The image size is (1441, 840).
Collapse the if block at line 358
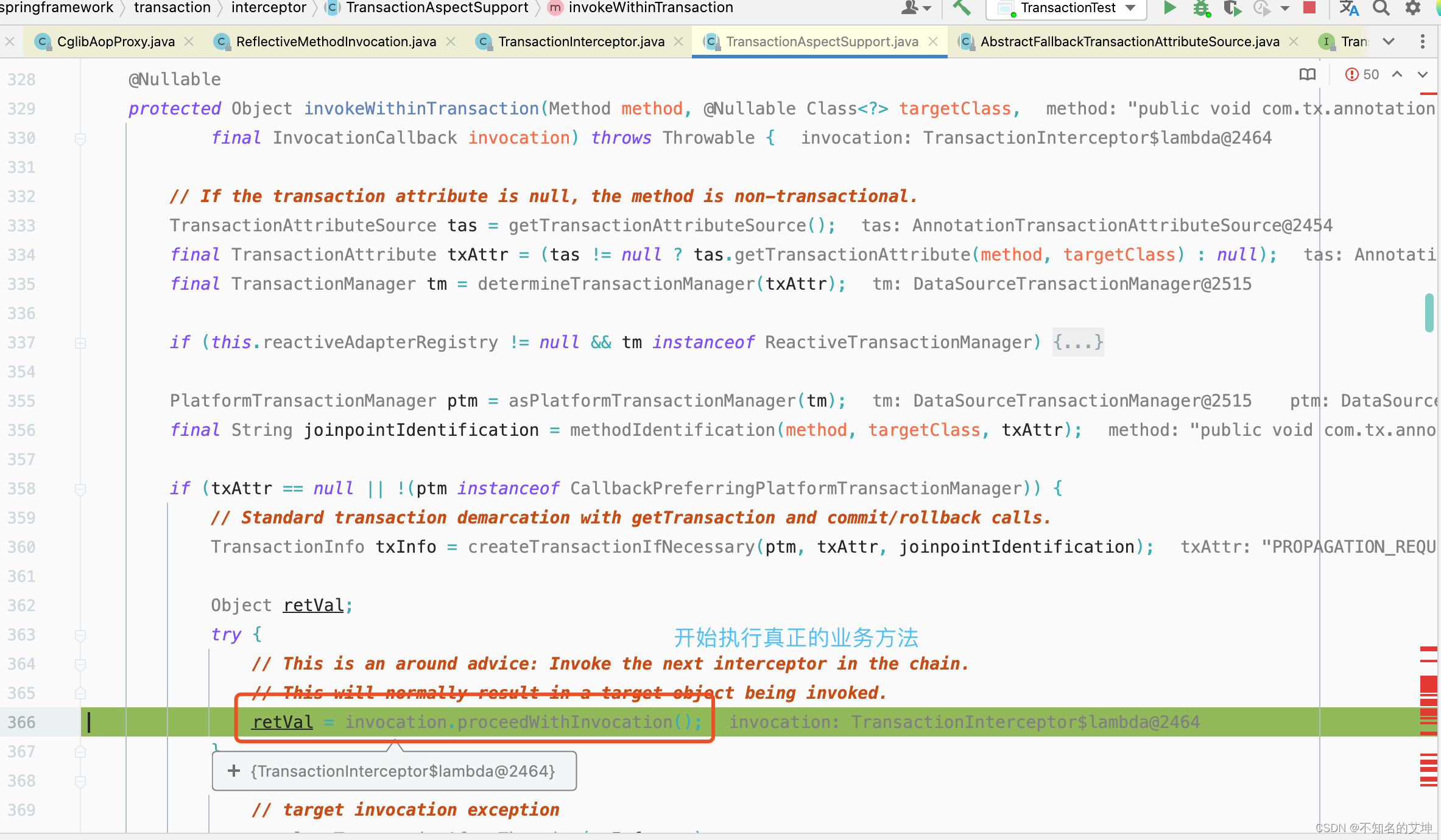(x=80, y=489)
